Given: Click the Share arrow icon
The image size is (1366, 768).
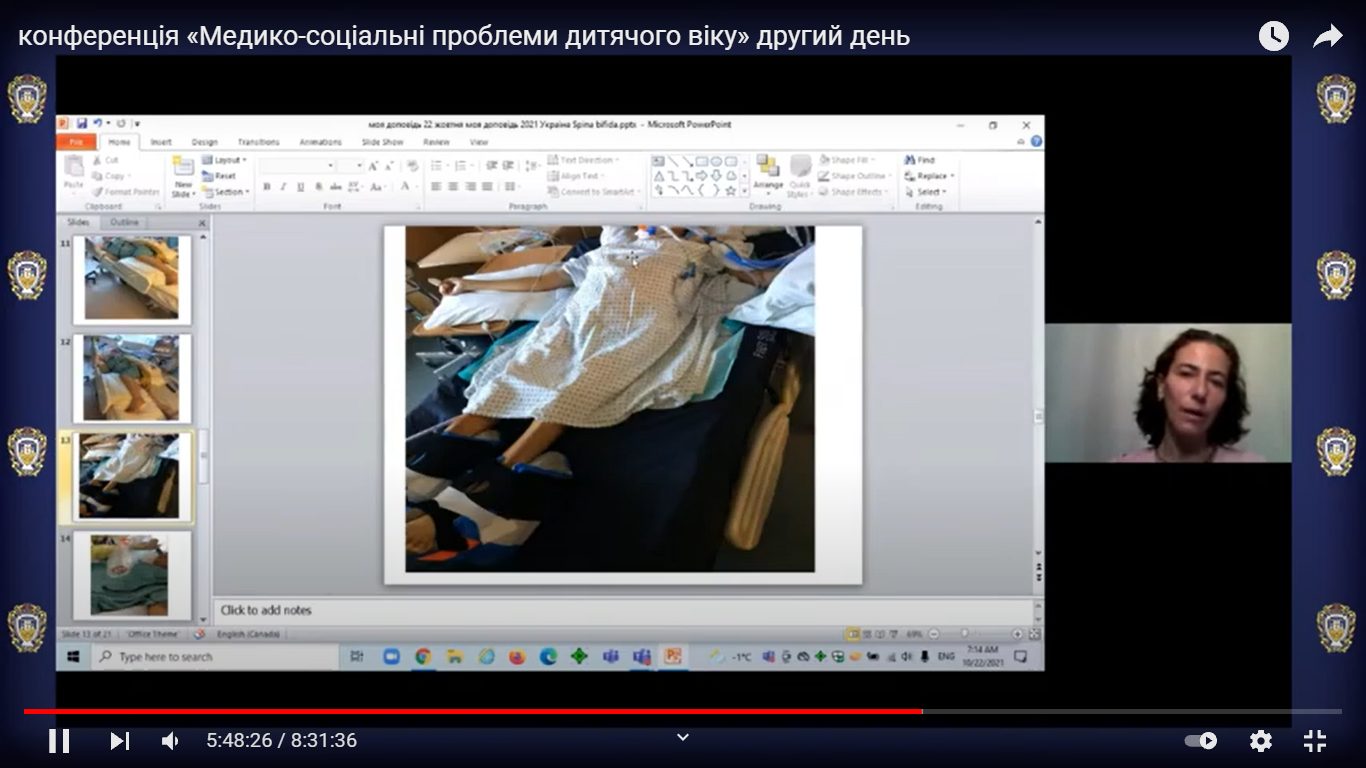Looking at the screenshot, I should (1327, 37).
